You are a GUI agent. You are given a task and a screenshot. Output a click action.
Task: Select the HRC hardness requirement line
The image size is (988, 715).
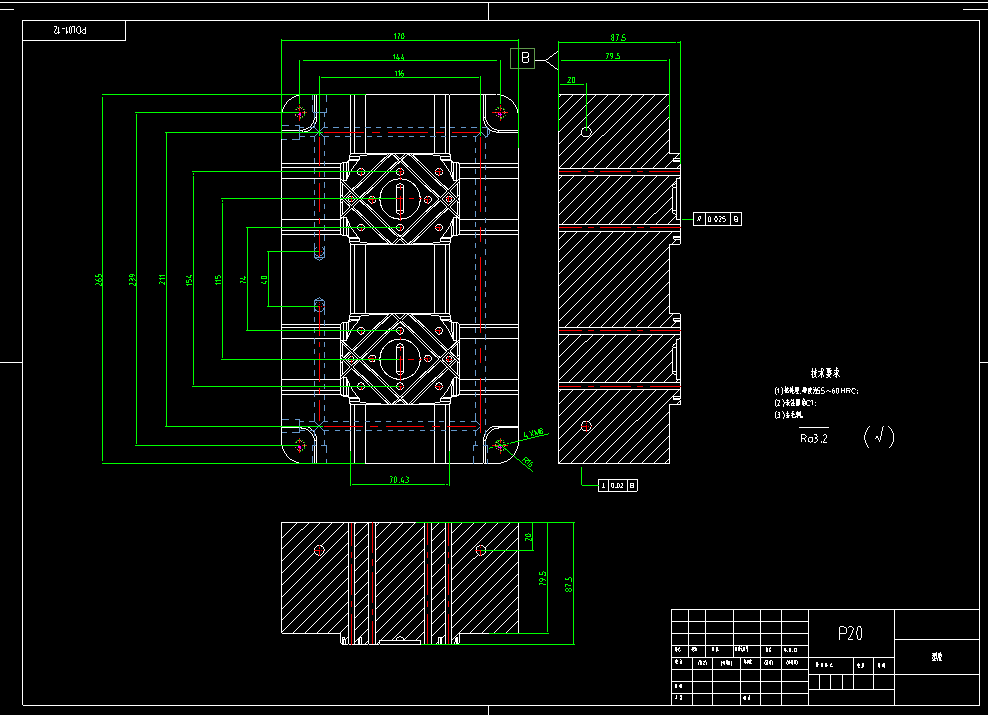pyautogui.click(x=816, y=391)
